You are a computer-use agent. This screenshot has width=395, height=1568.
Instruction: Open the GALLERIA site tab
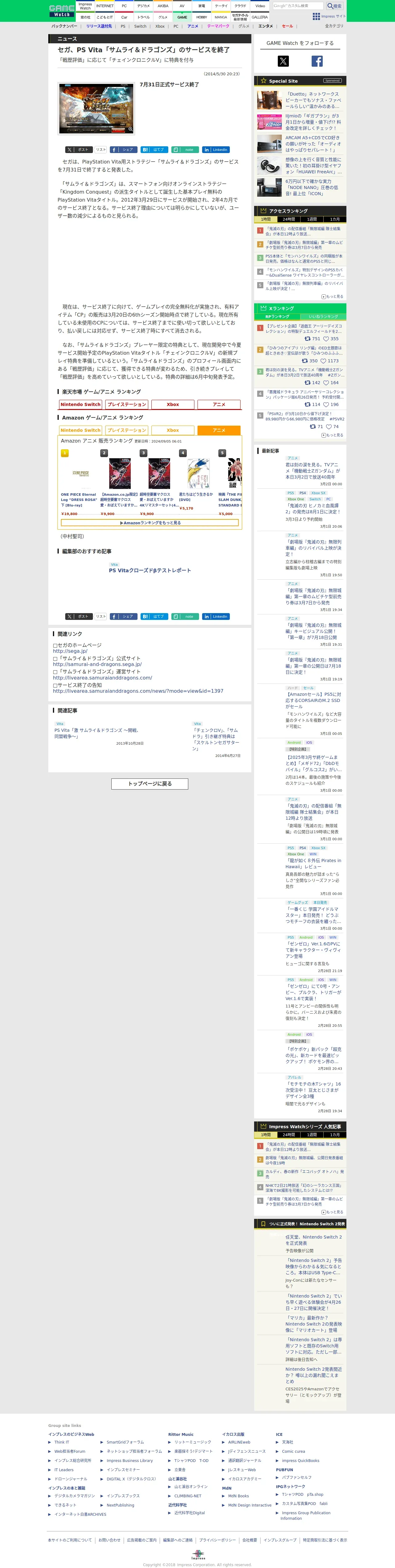tap(260, 17)
